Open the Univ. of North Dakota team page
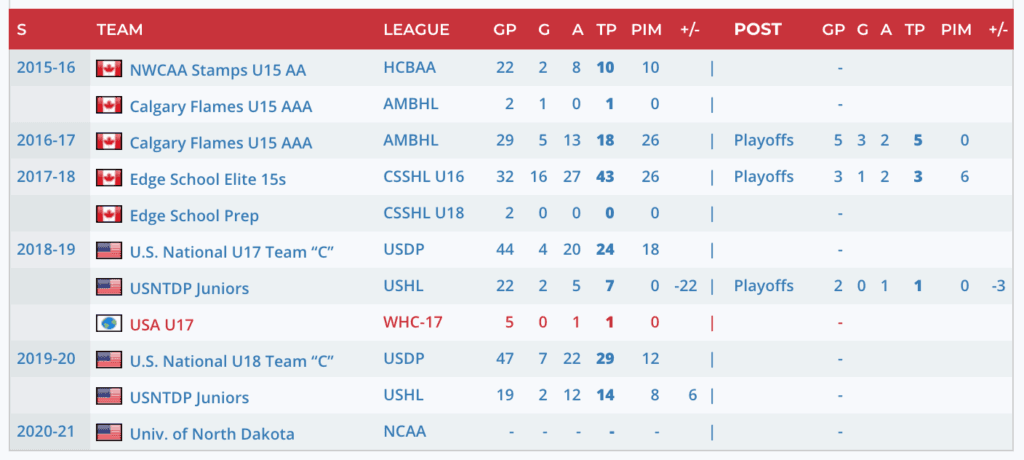This screenshot has height=460, width=1024. [x=211, y=434]
